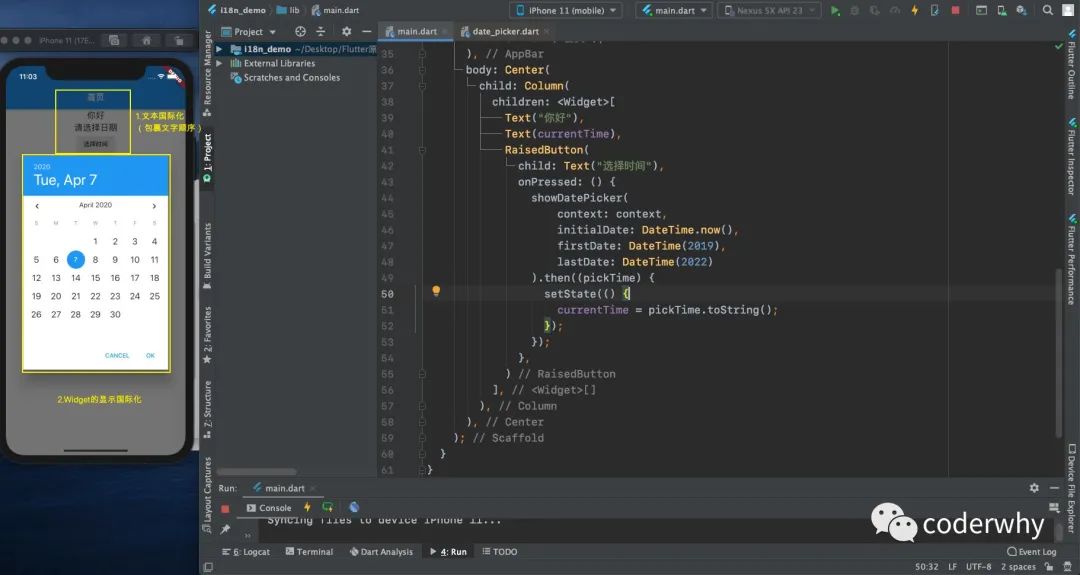Run the app with the green play button
Viewport: 1080px width, 575px height.
click(x=835, y=10)
